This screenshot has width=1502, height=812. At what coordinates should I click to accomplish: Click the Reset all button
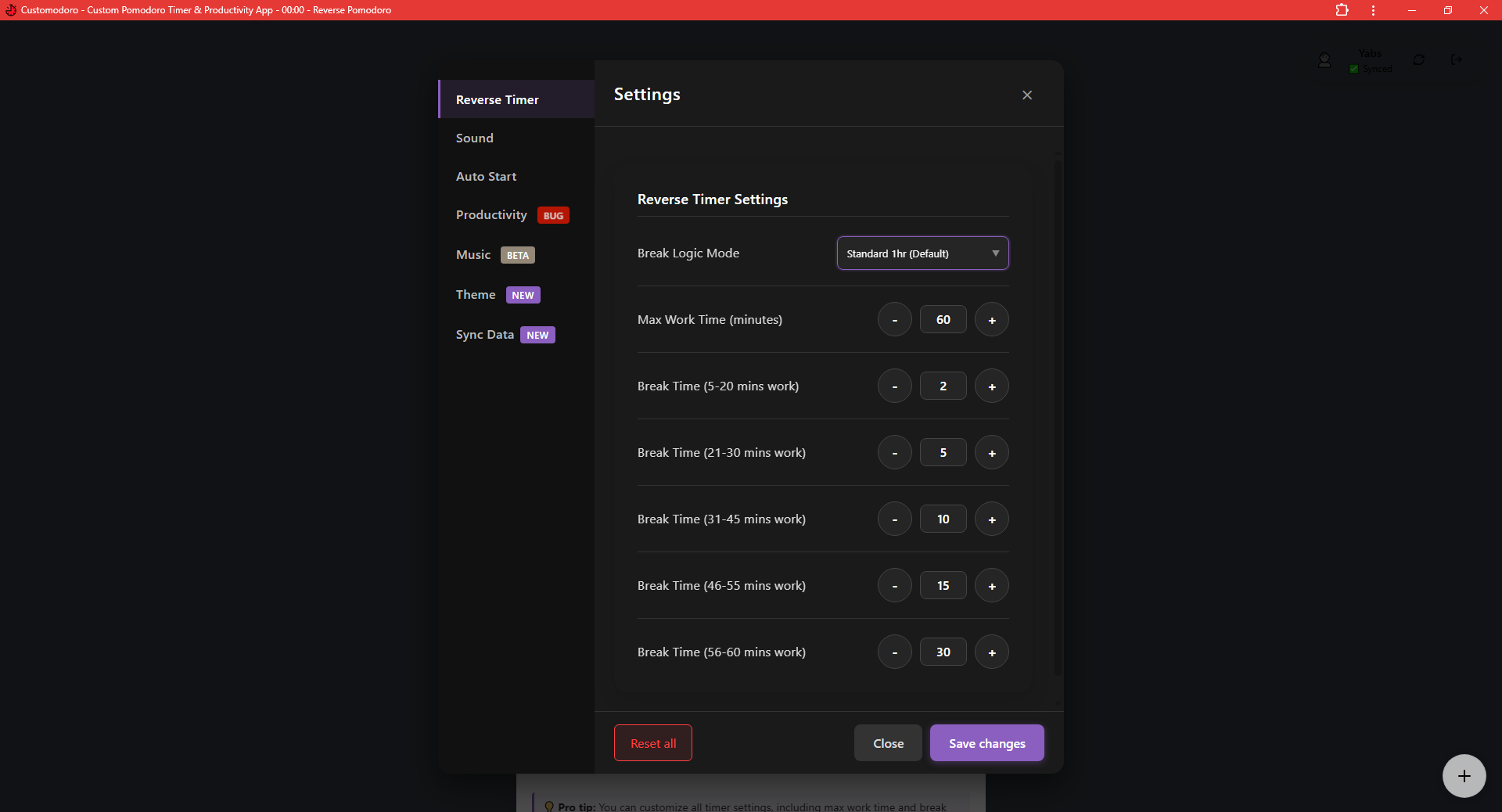(x=653, y=743)
